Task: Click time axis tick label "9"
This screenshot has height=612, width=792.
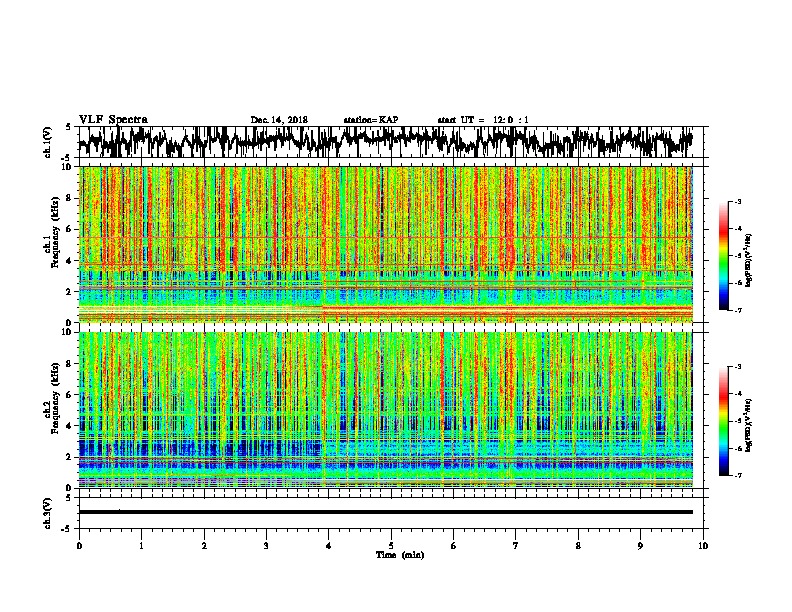Action: (640, 546)
